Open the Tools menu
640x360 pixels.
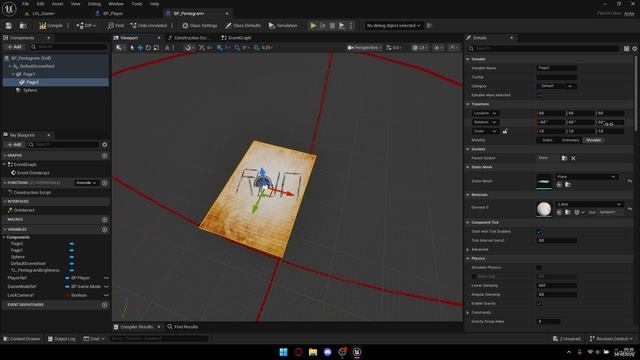pyautogui.click(x=137, y=4)
